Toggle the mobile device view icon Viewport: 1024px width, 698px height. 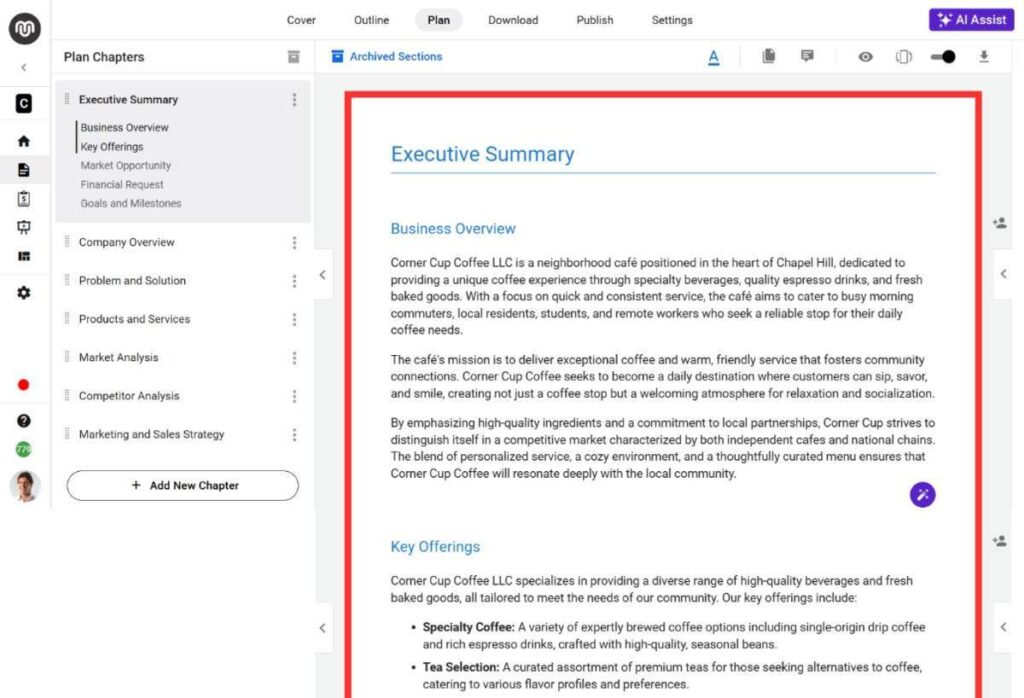[x=904, y=57]
